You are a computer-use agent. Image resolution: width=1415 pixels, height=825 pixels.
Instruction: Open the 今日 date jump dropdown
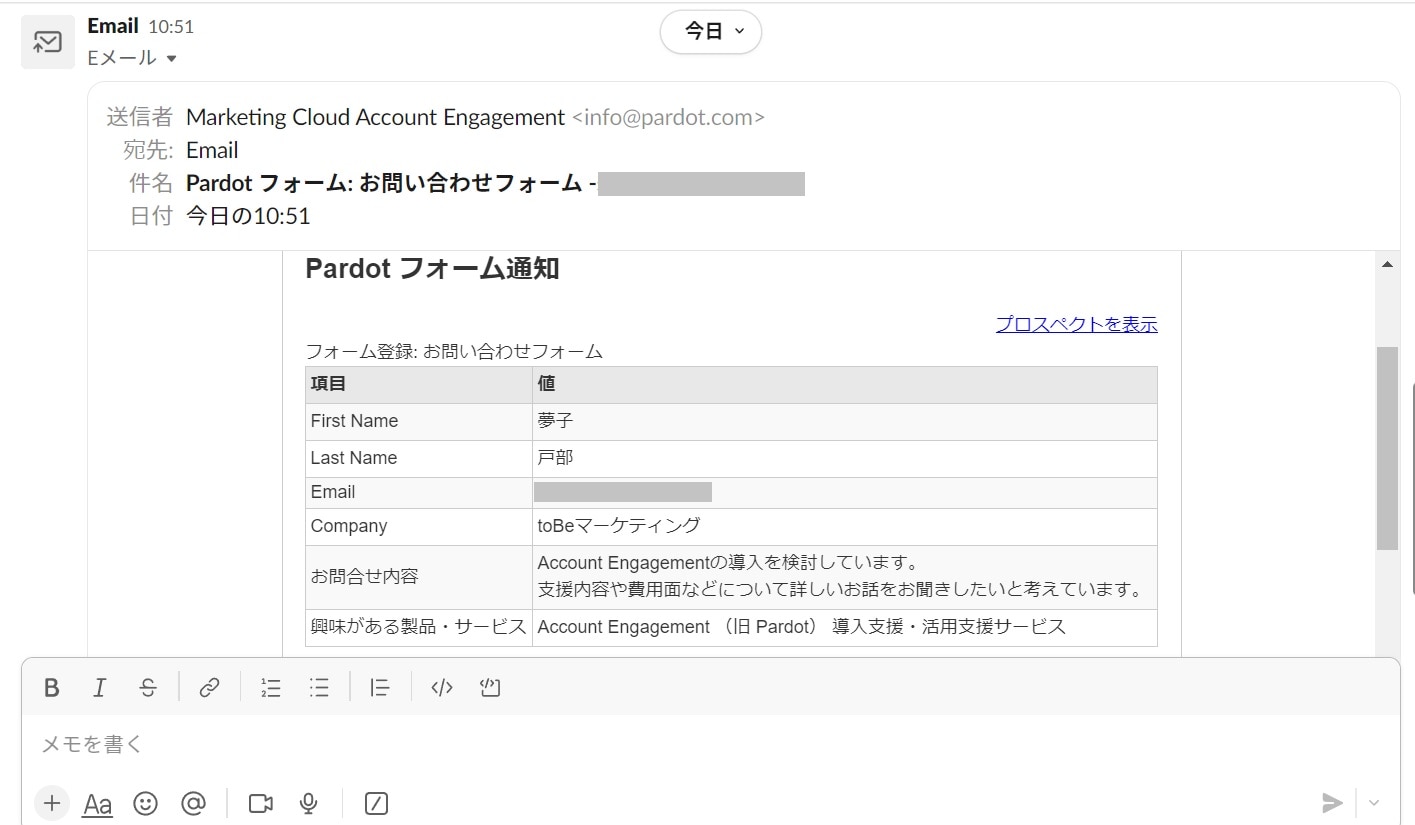(x=711, y=32)
